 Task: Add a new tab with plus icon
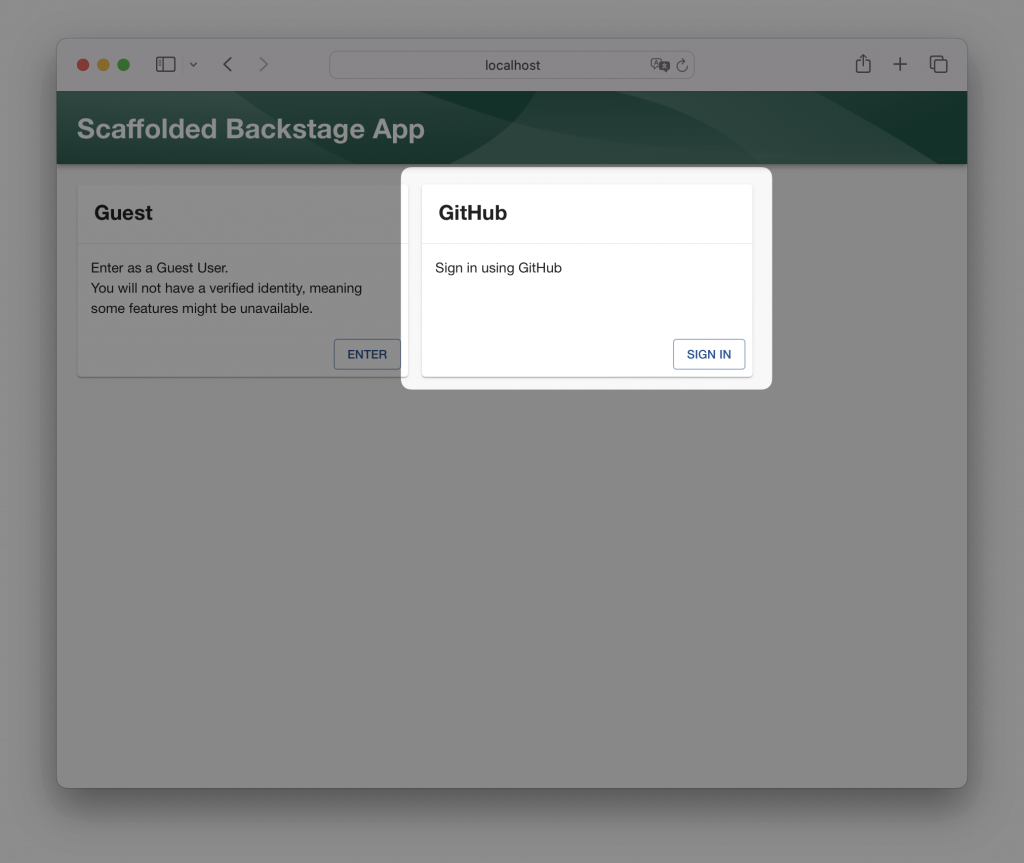point(900,64)
